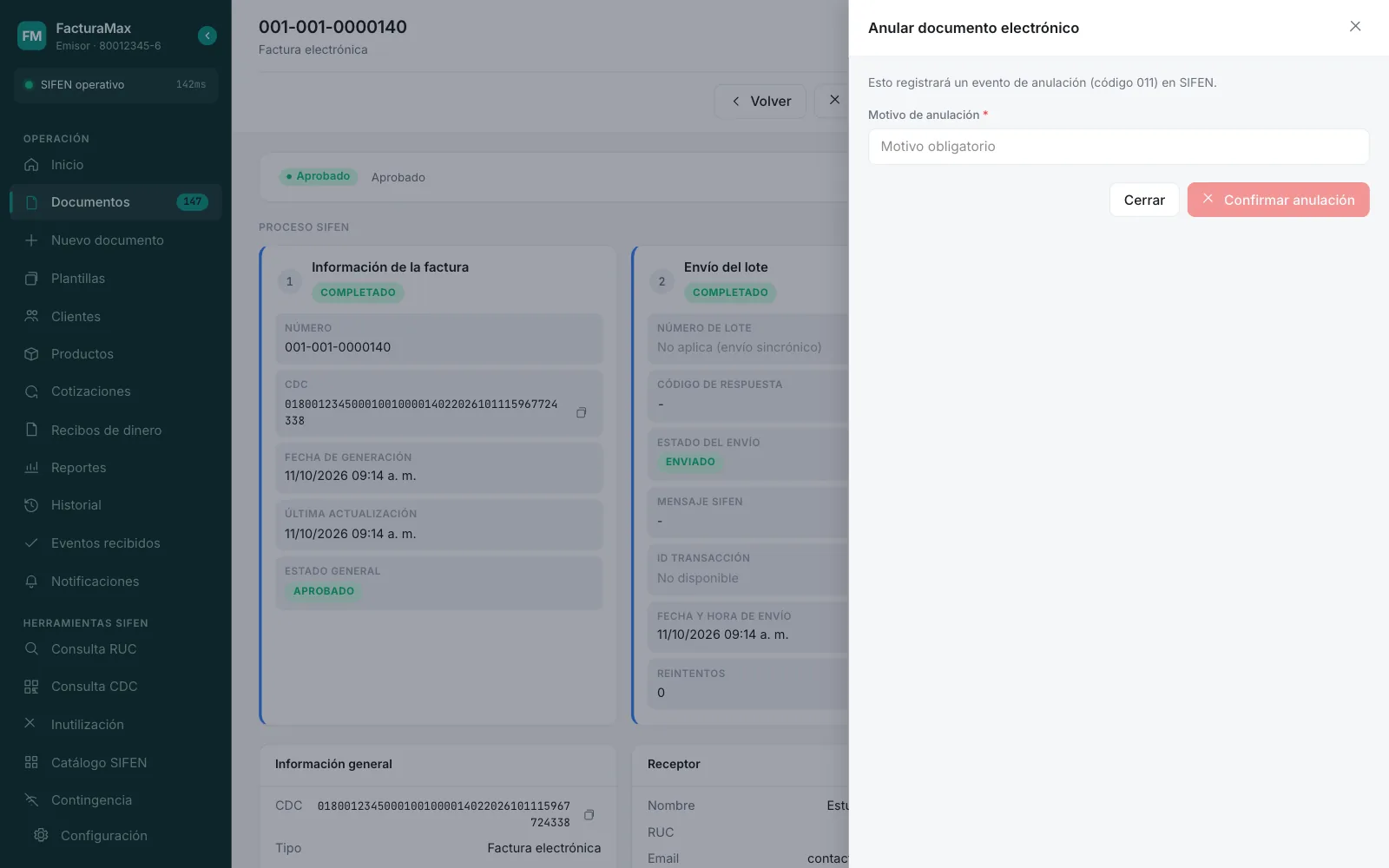Click the Configuración gear icon

(x=41, y=835)
